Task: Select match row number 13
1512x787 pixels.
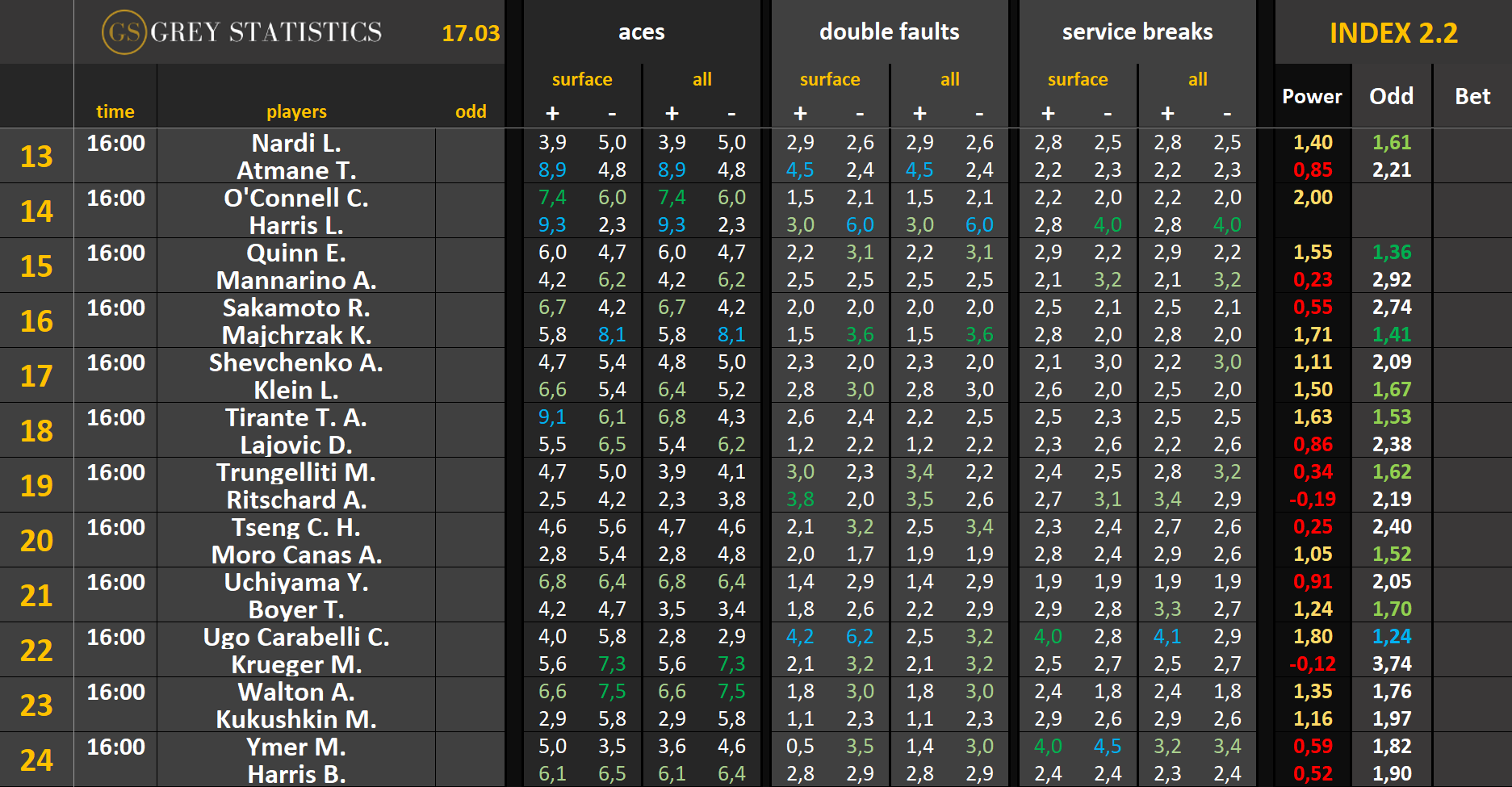Action: 36,156
